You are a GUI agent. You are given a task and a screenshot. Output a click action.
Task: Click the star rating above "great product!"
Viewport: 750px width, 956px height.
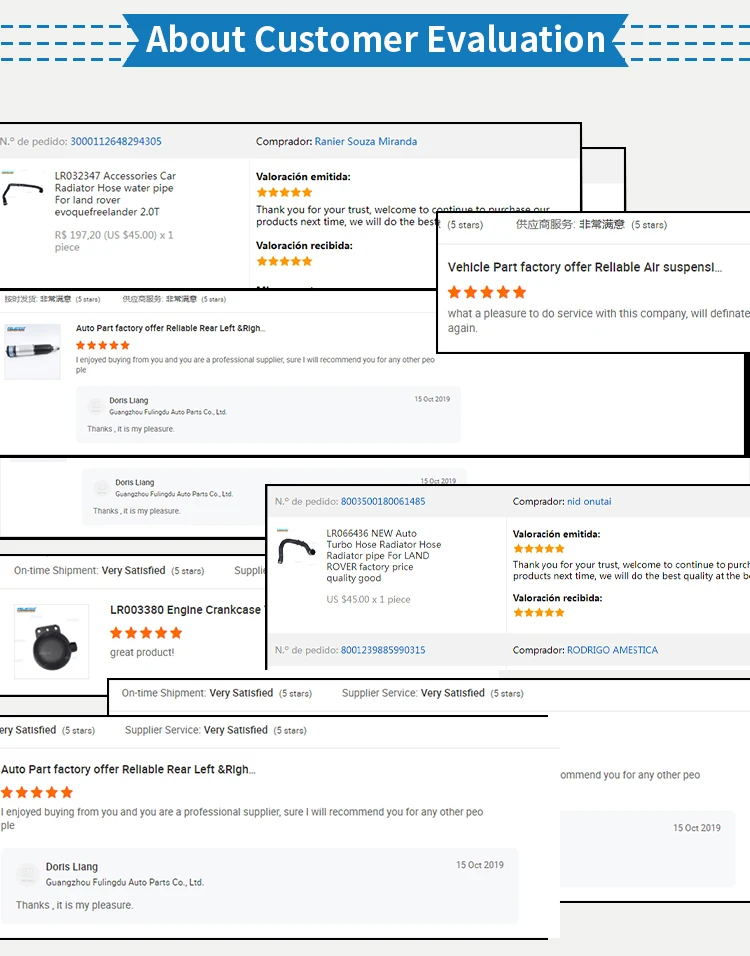click(146, 633)
